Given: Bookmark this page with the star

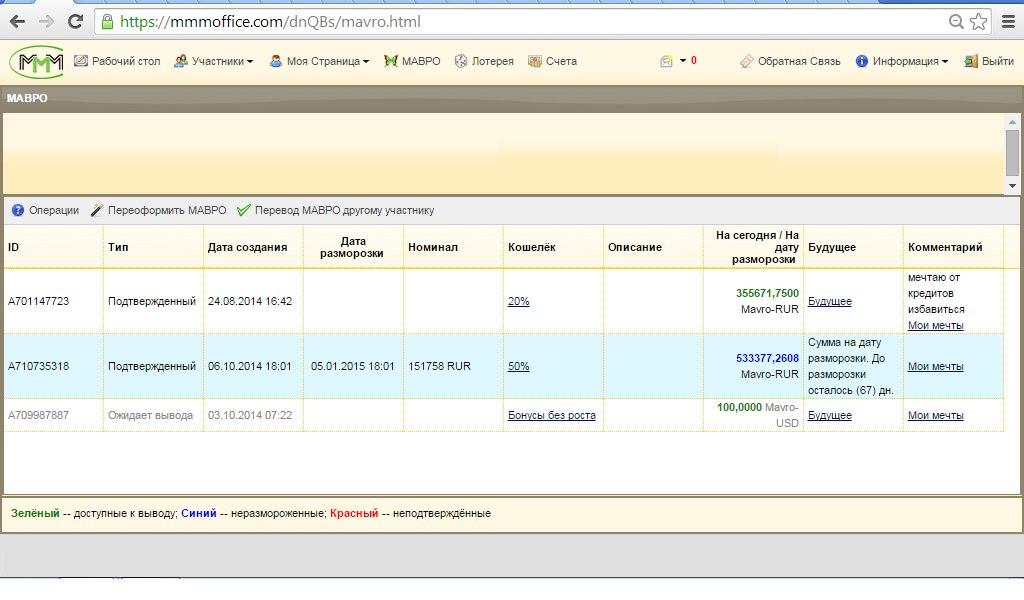Looking at the screenshot, I should coord(978,22).
